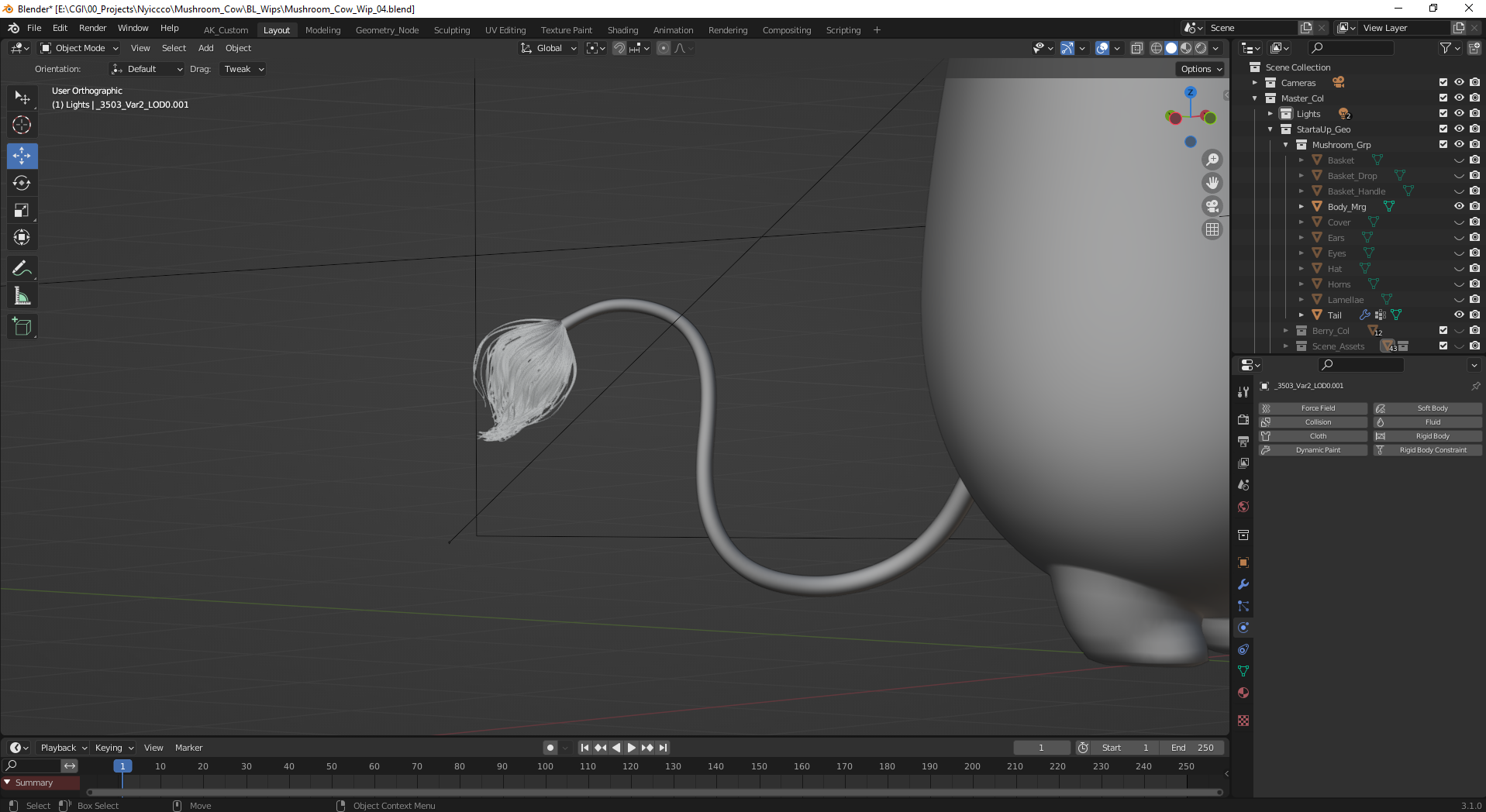Toggle X-ray mode in viewport header
The image size is (1486, 812).
click(x=1136, y=48)
